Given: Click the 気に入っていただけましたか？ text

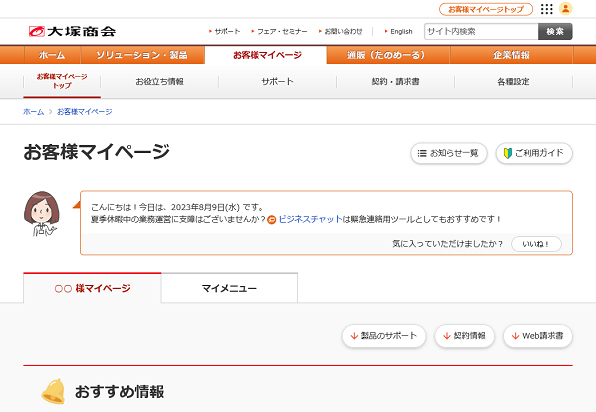Looking at the screenshot, I should pos(448,244).
